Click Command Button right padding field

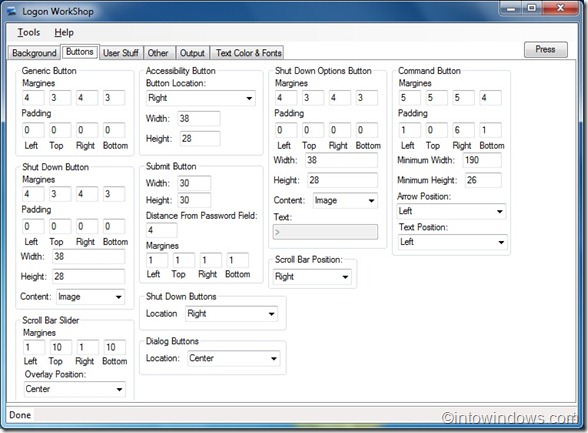pyautogui.click(x=464, y=130)
